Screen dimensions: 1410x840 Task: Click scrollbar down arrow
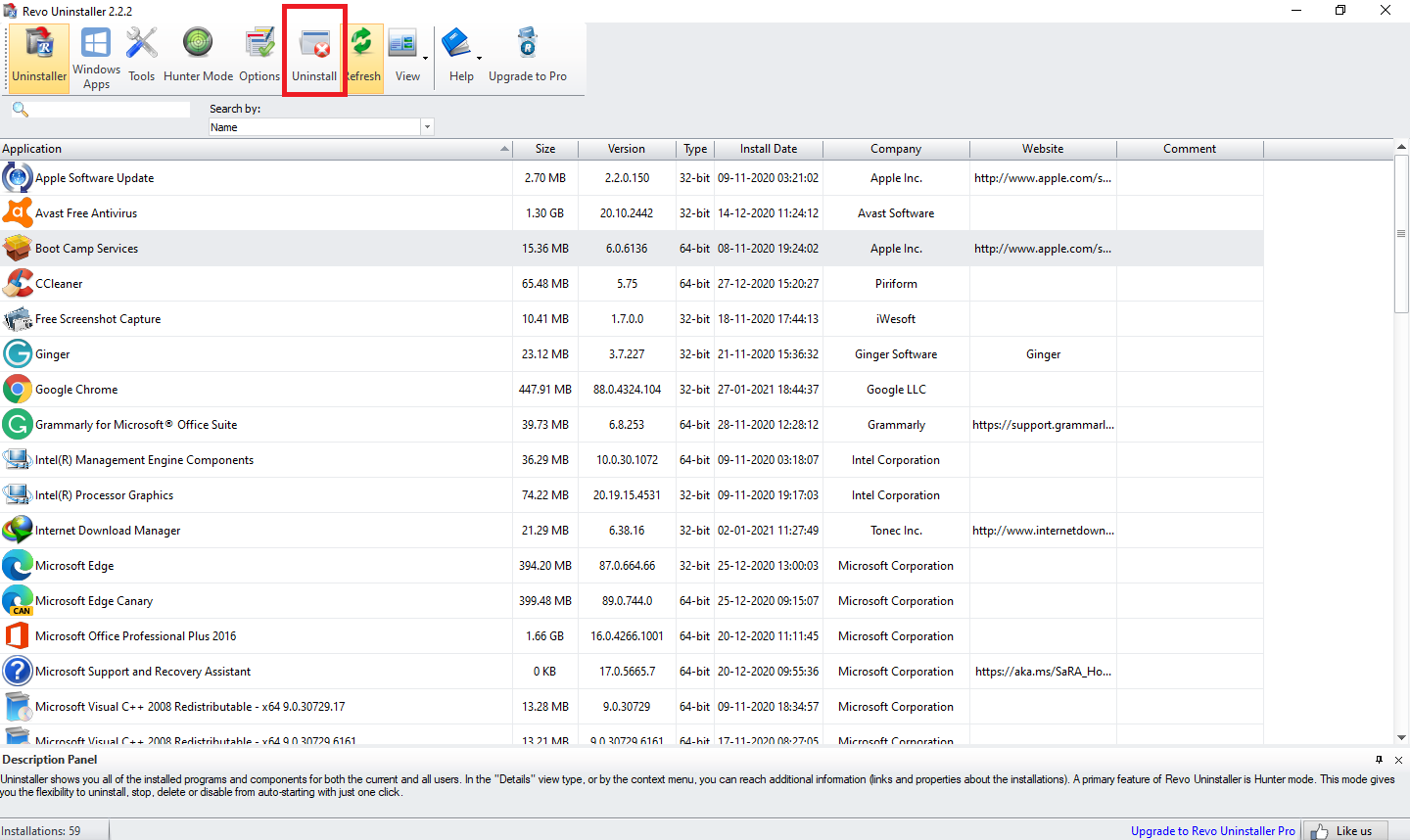pyautogui.click(x=1401, y=738)
